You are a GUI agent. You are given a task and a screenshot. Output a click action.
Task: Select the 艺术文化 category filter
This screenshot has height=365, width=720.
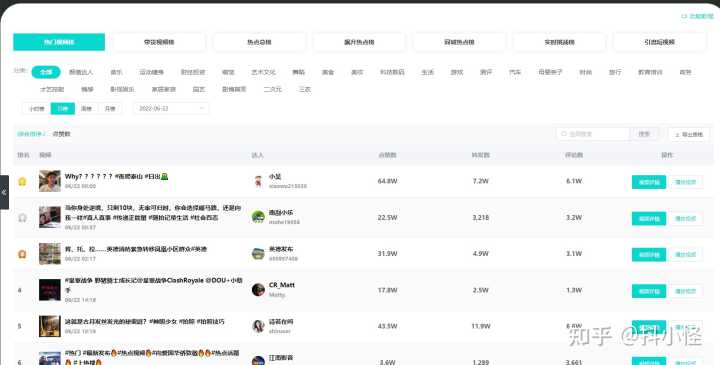pos(264,72)
